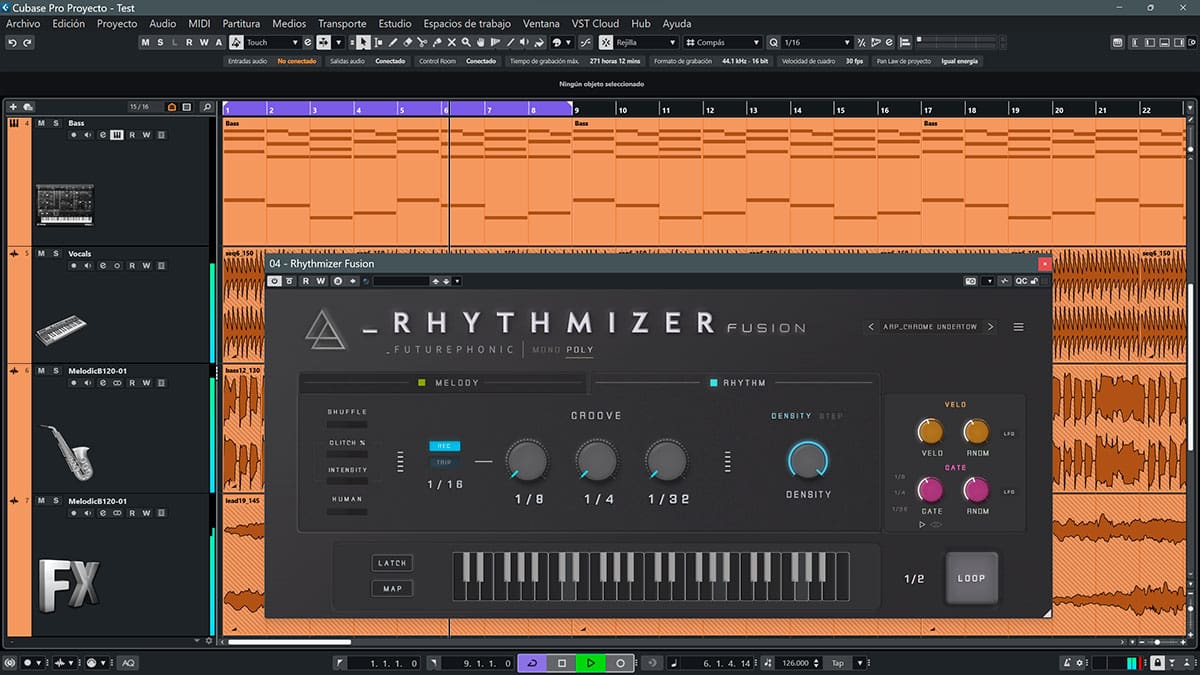The width and height of the screenshot is (1200, 675).
Task: Click the DENSITY knob in Rhythmizer
Action: (x=808, y=460)
